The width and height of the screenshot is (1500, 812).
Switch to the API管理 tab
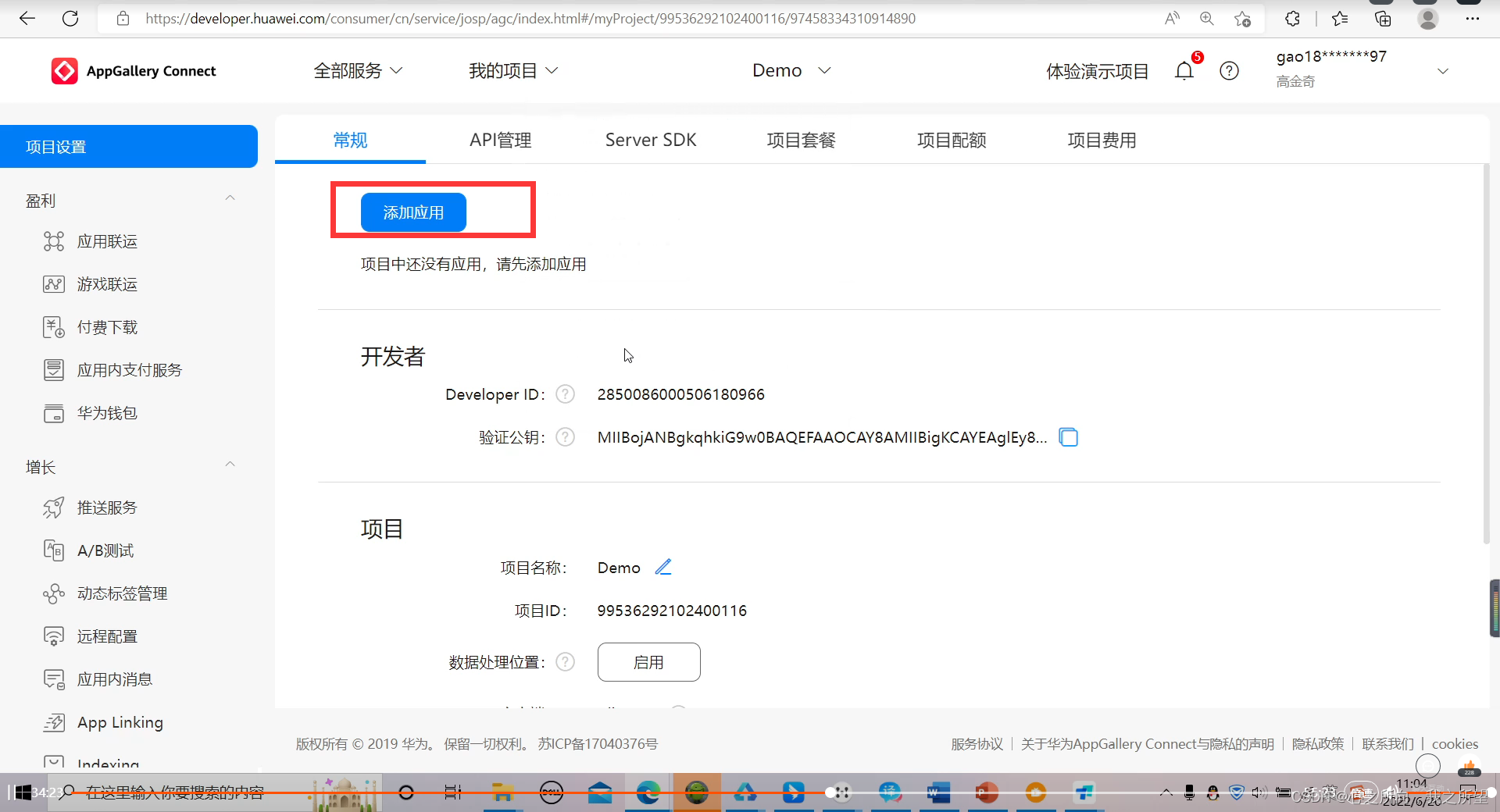tap(501, 140)
